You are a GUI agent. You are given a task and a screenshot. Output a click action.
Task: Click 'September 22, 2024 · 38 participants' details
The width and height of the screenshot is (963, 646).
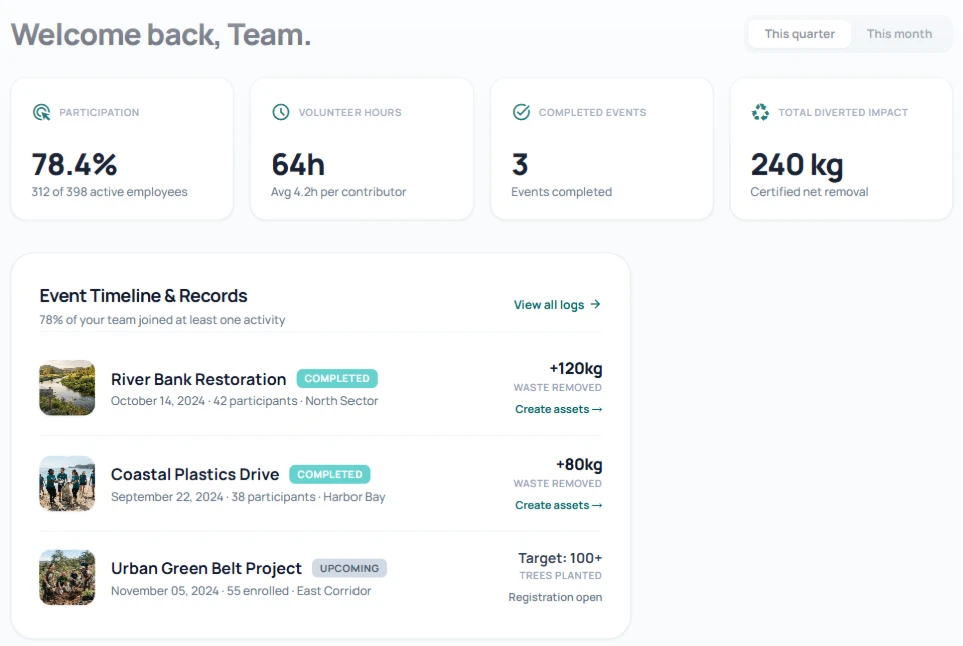pyautogui.click(x=248, y=496)
